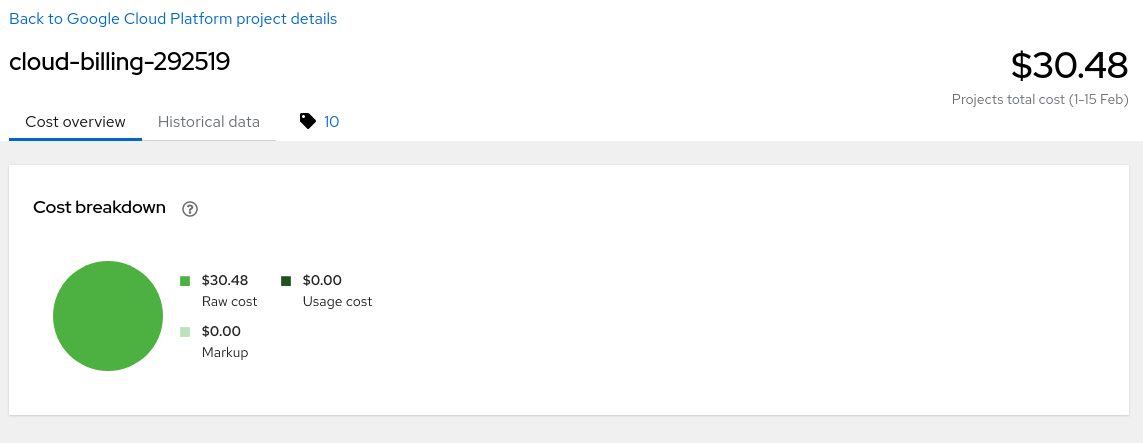The image size is (1143, 443).
Task: Click the Markup legend label text
Action: 225,352
